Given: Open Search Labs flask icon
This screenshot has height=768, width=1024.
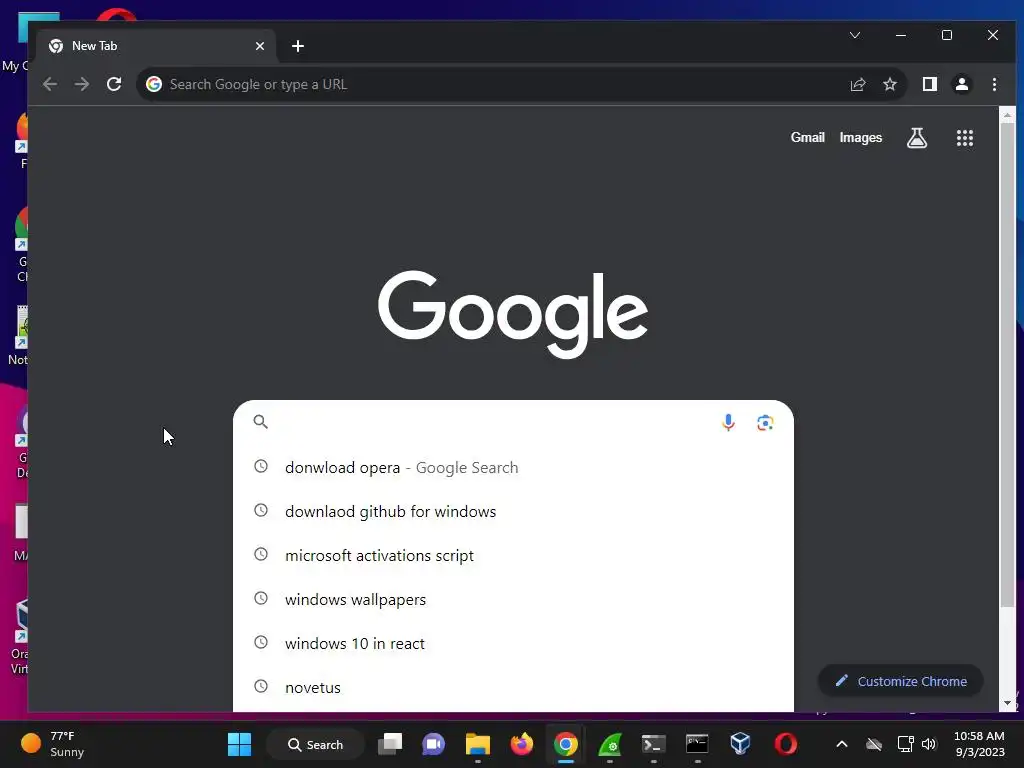Looking at the screenshot, I should (917, 138).
